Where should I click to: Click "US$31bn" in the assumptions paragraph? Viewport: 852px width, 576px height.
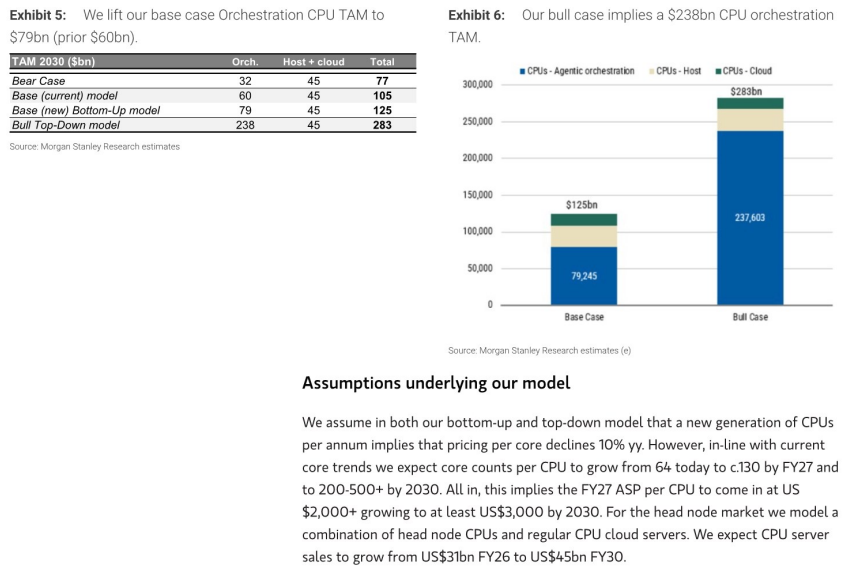point(448,557)
